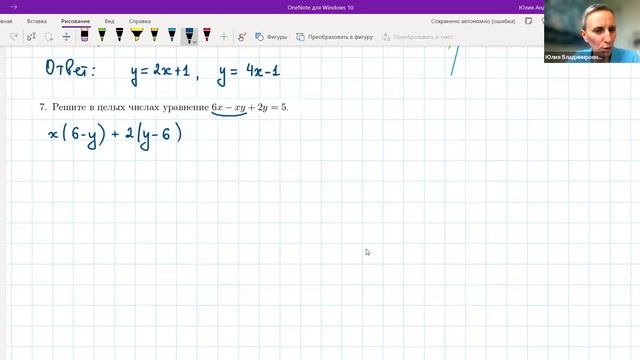The height and width of the screenshot is (360, 640).
Task: Click the forward arrow in the title bar
Action: tap(13, 7)
